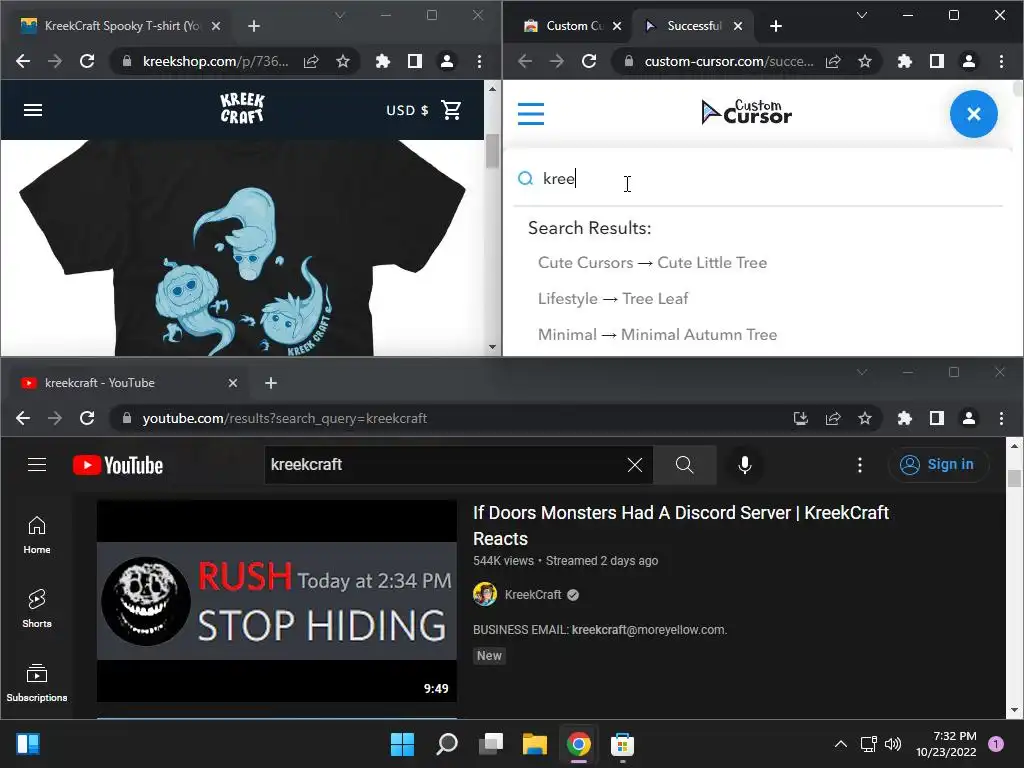Open the KreekShop shopping cart
The image size is (1024, 768).
tap(451, 110)
